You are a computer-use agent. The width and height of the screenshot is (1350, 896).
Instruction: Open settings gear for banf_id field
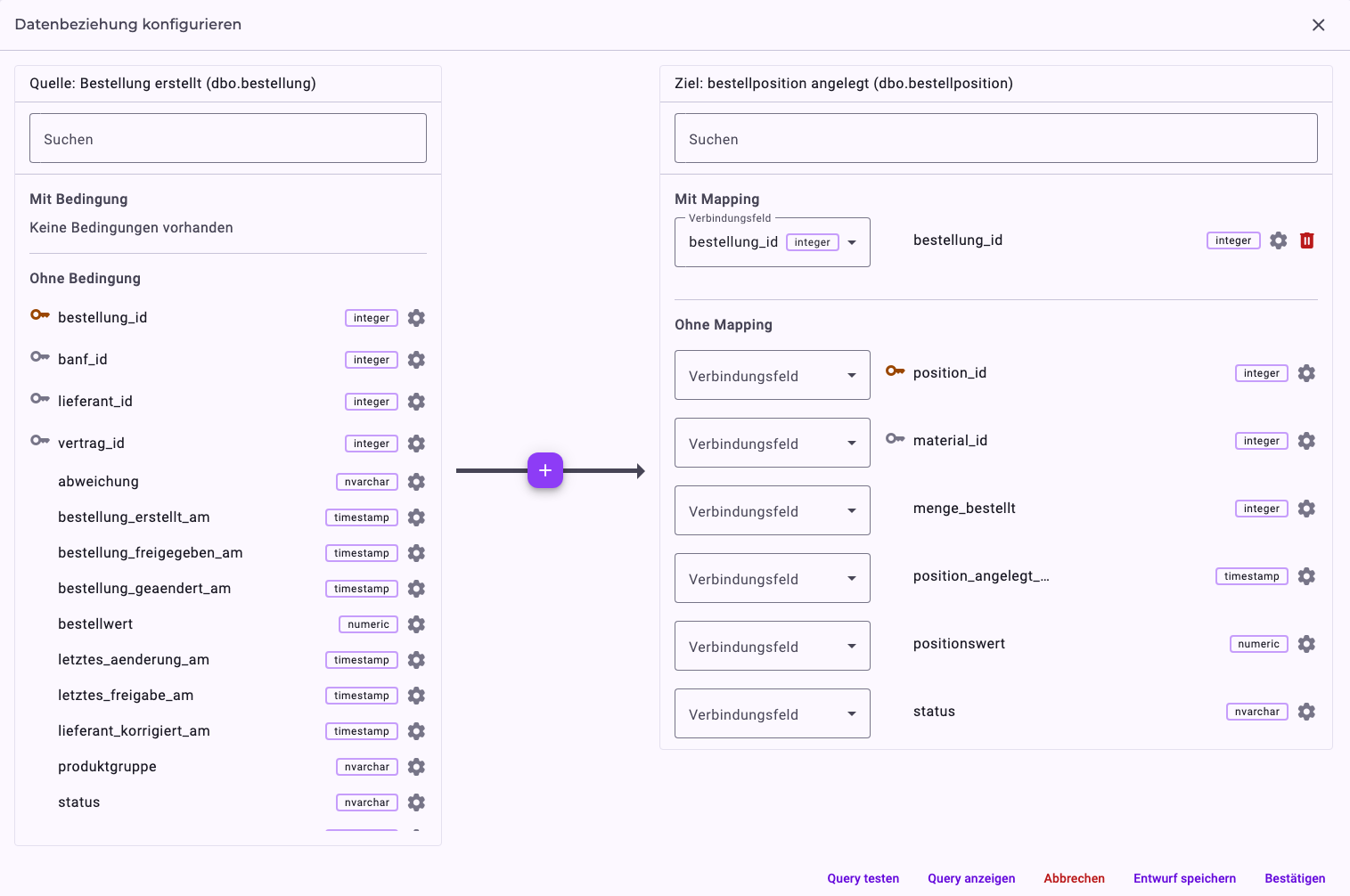tap(416, 360)
